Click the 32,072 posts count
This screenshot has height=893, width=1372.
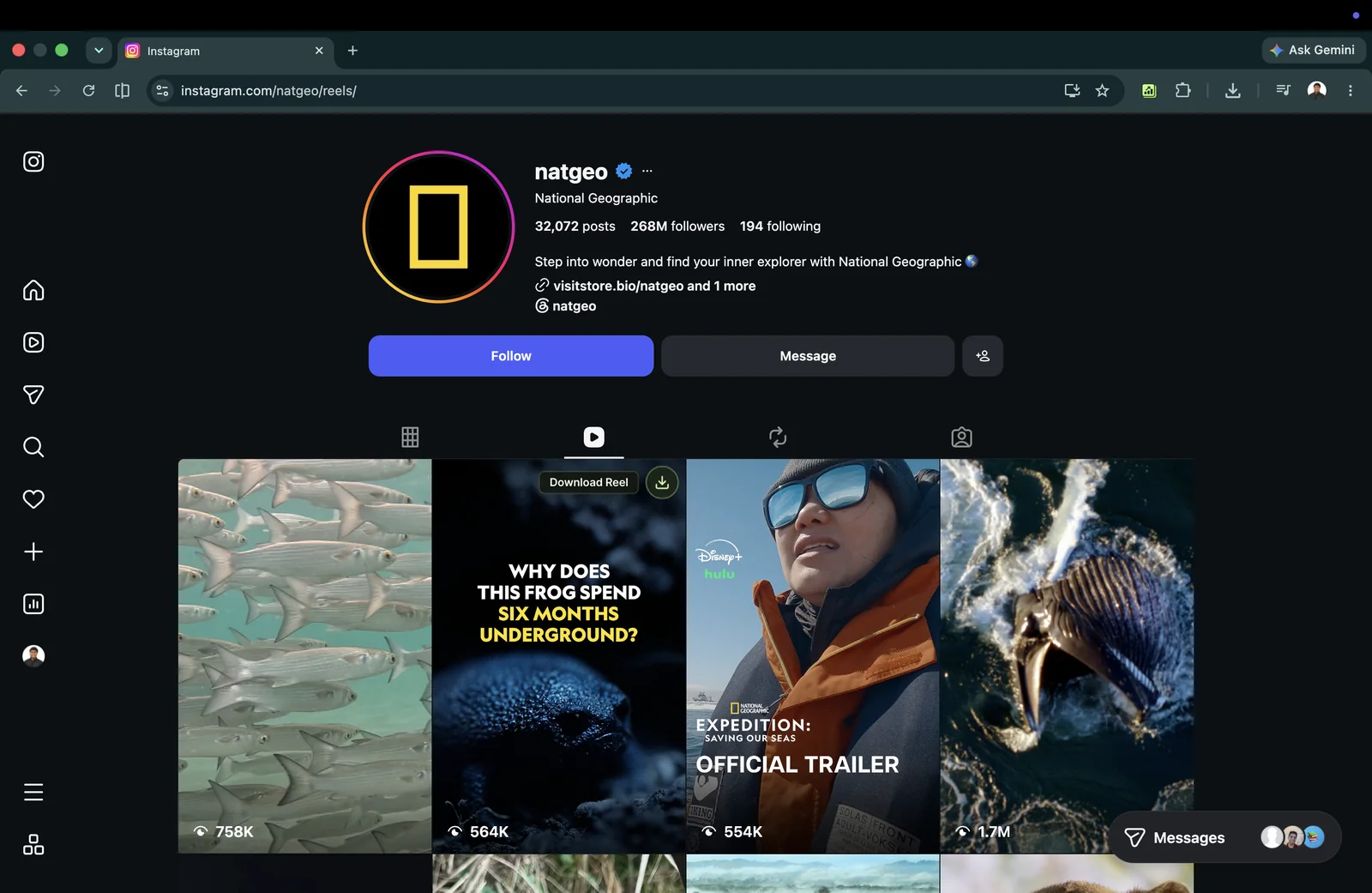click(x=575, y=226)
